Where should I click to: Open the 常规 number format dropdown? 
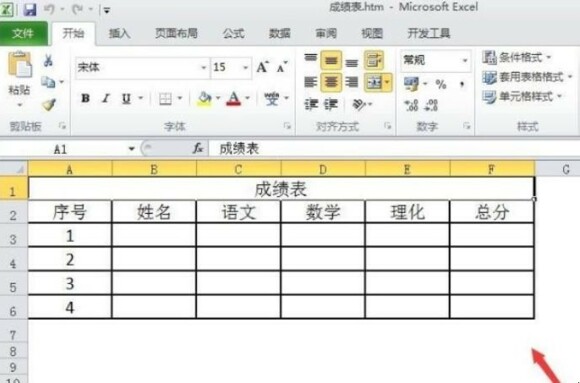(x=465, y=60)
